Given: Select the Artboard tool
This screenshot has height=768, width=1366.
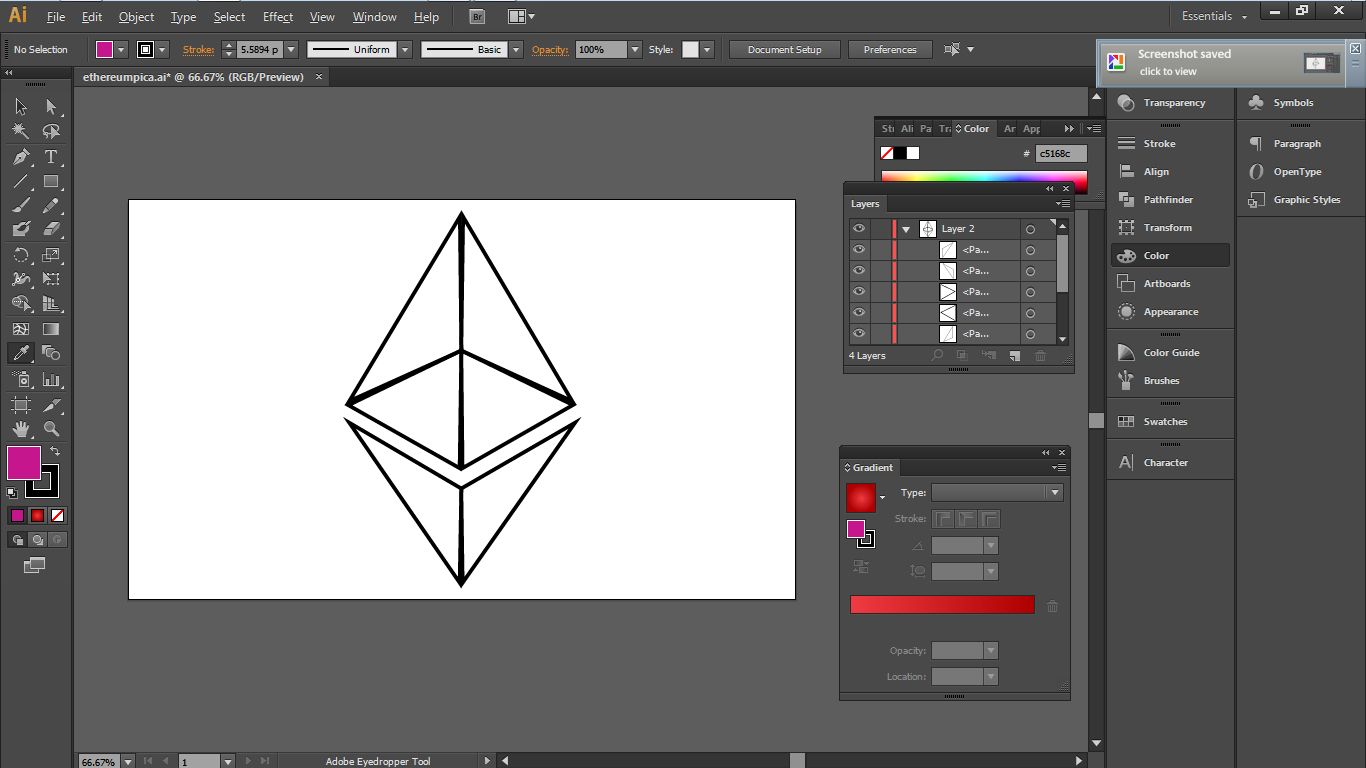Looking at the screenshot, I should tap(21, 405).
